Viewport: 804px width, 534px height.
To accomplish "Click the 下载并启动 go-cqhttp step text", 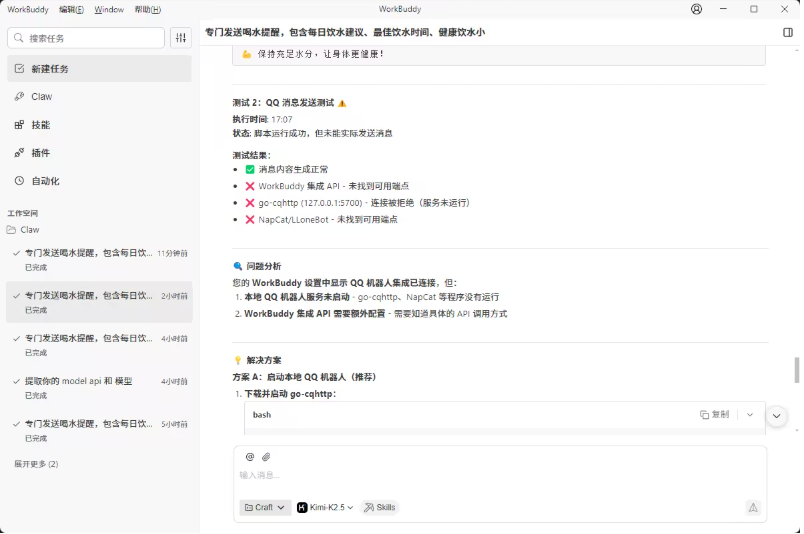I will pyautogui.click(x=290, y=394).
